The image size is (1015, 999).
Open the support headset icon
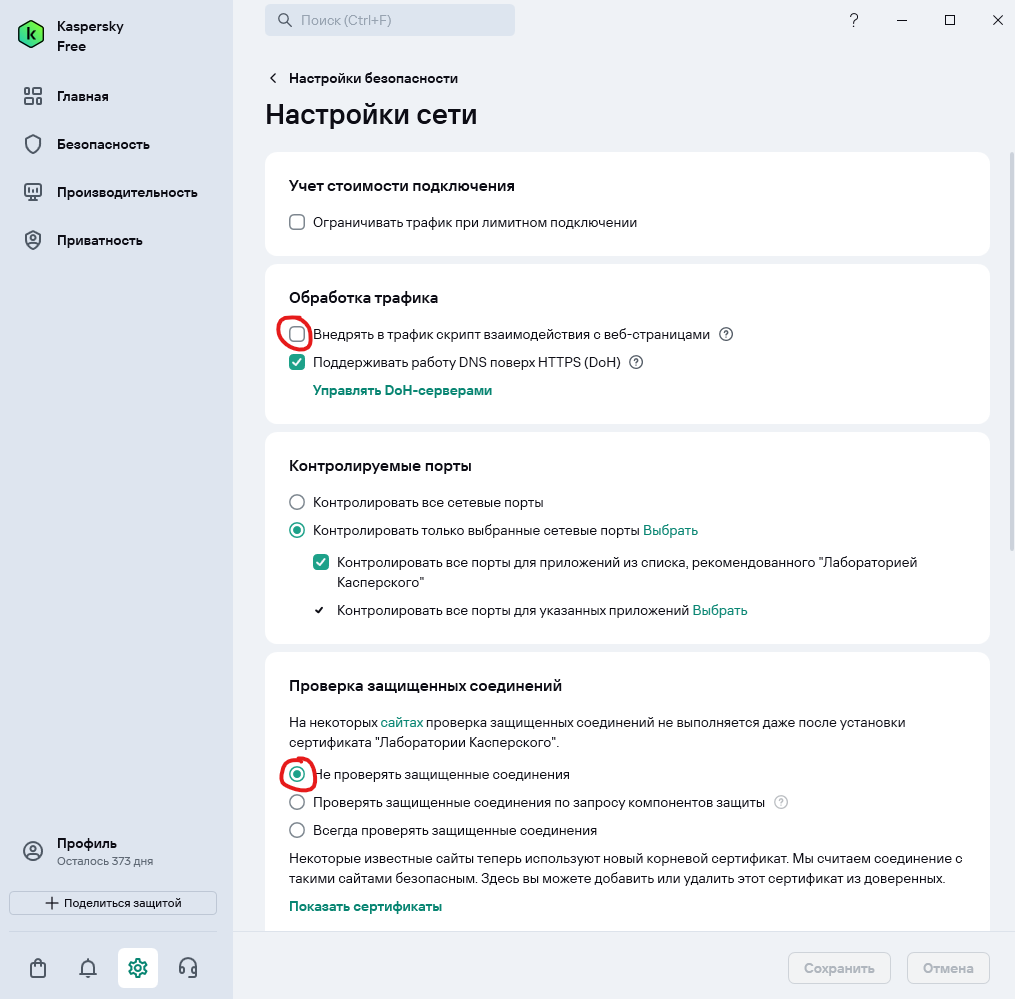[187, 968]
